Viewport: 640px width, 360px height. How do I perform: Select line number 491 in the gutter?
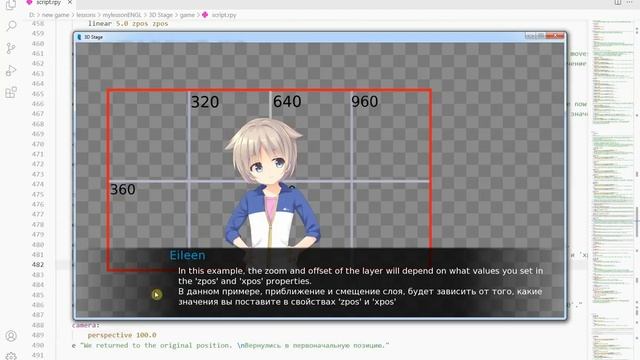38,355
